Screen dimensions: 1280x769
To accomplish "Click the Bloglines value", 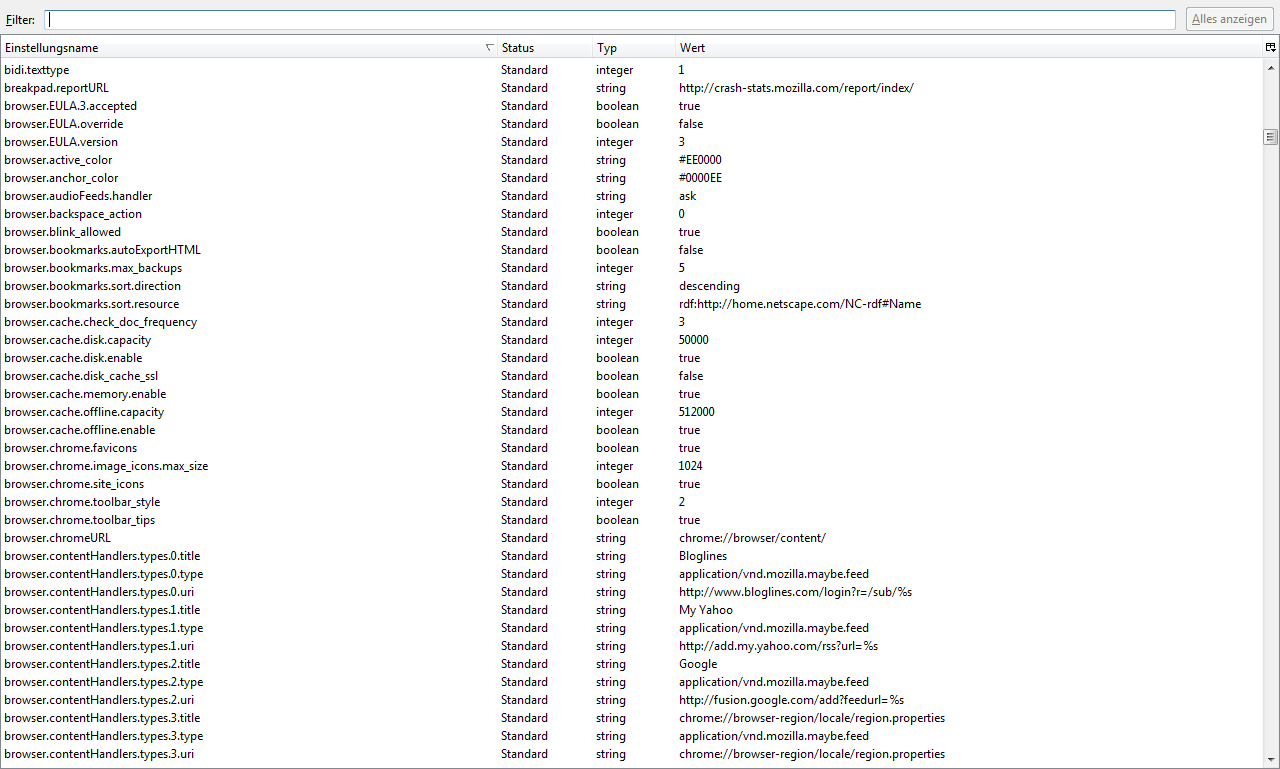I will (x=703, y=556).
